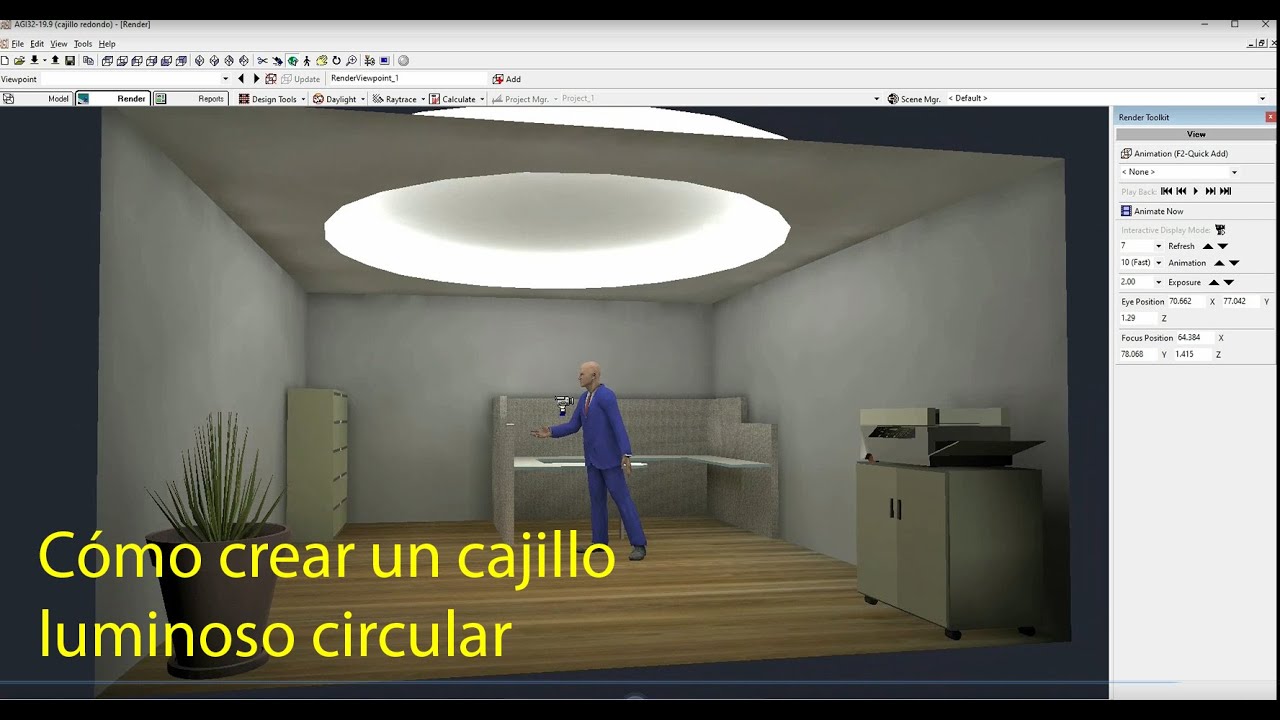Viewport: 1280px width, 720px height.
Task: Click the gray sphere icon in toolbar
Action: (x=403, y=61)
